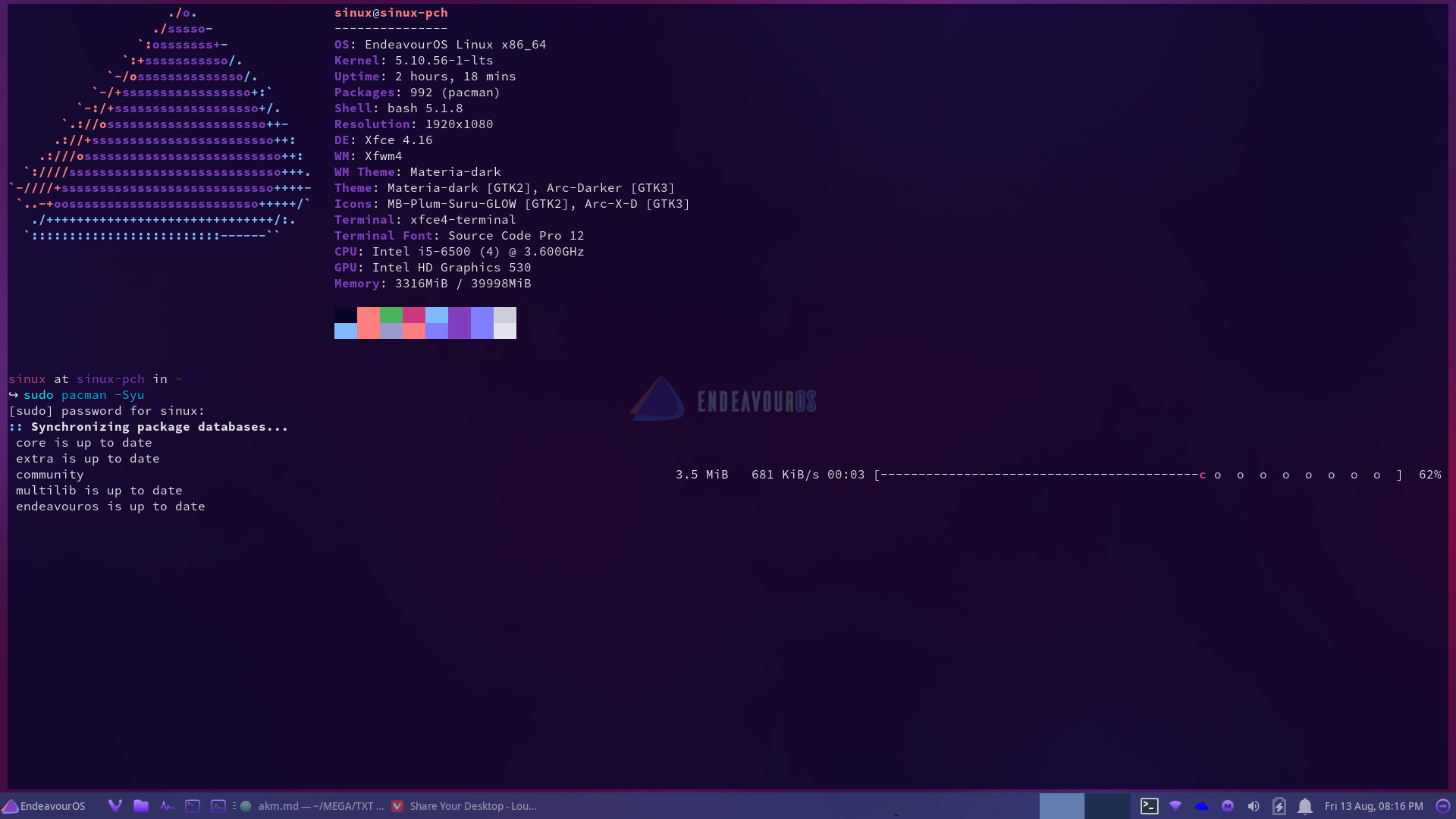This screenshot has width=1456, height=819.
Task: Click the terminal tray icon
Action: point(1150,806)
